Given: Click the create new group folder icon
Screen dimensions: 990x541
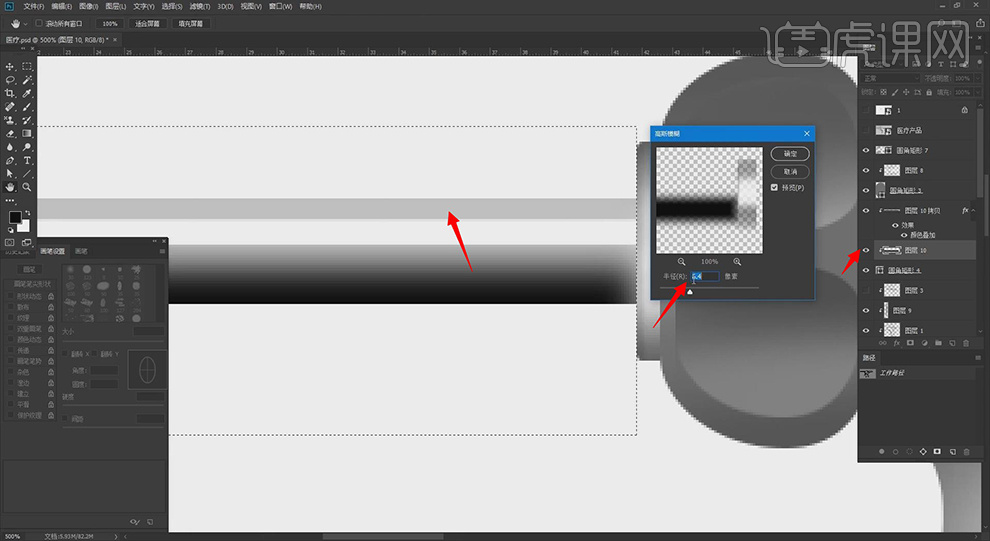Looking at the screenshot, I should click(938, 343).
